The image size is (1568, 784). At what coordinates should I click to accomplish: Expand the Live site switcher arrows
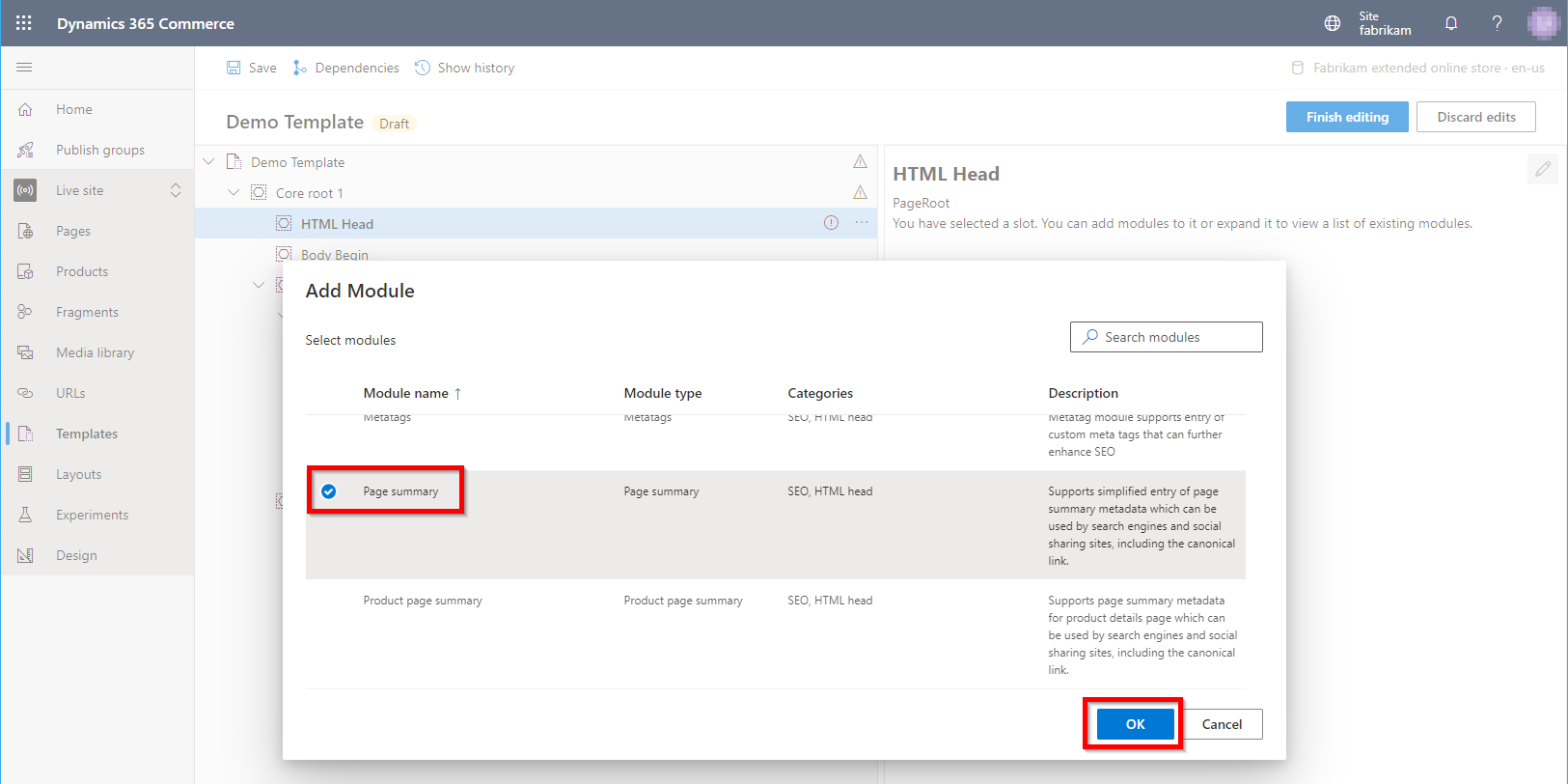176,190
